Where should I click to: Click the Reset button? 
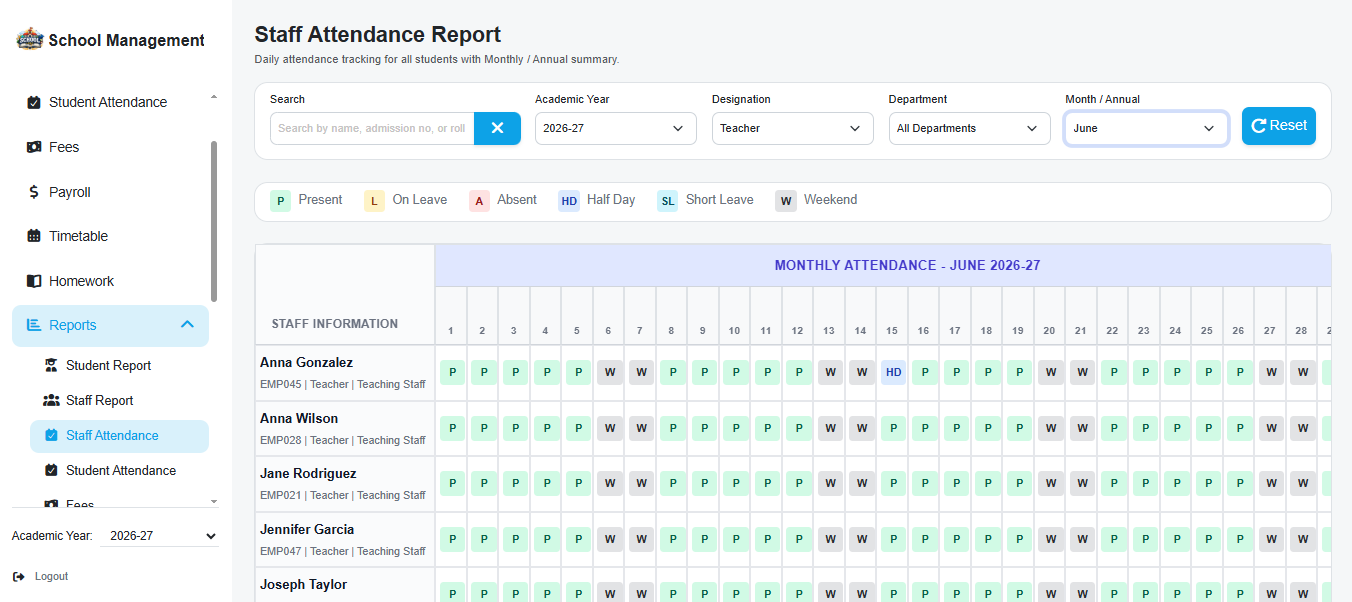pyautogui.click(x=1279, y=126)
